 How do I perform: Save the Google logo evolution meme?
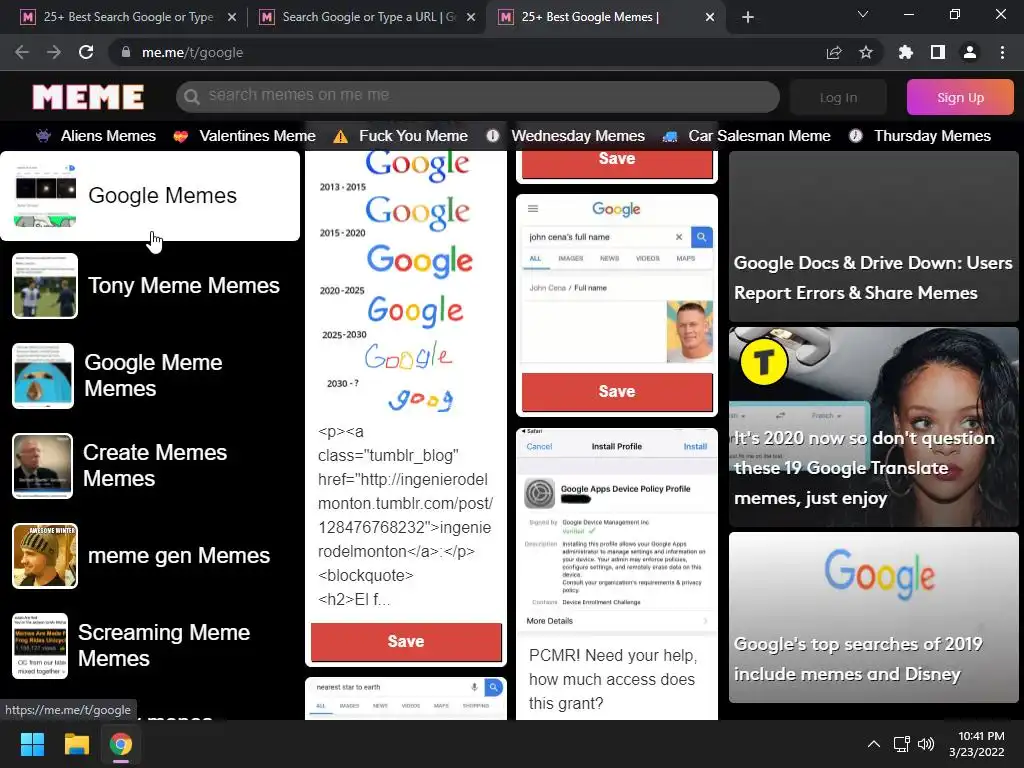(406, 641)
